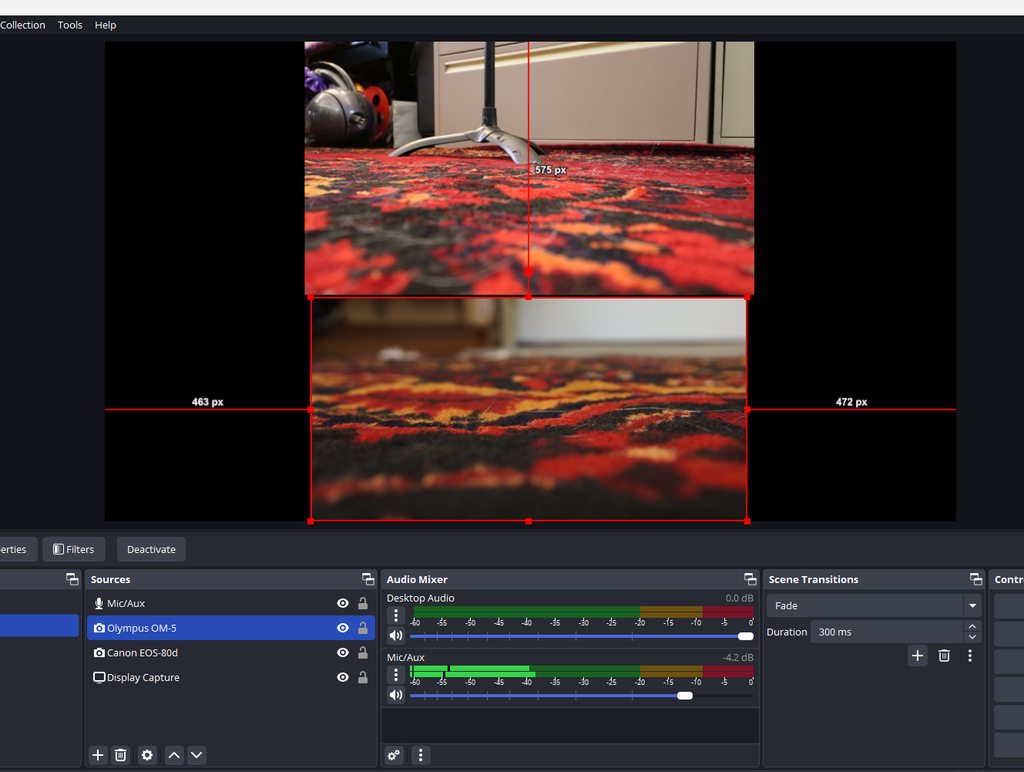Open source properties gear in Sources toolbar
This screenshot has width=1024, height=772.
pos(148,755)
